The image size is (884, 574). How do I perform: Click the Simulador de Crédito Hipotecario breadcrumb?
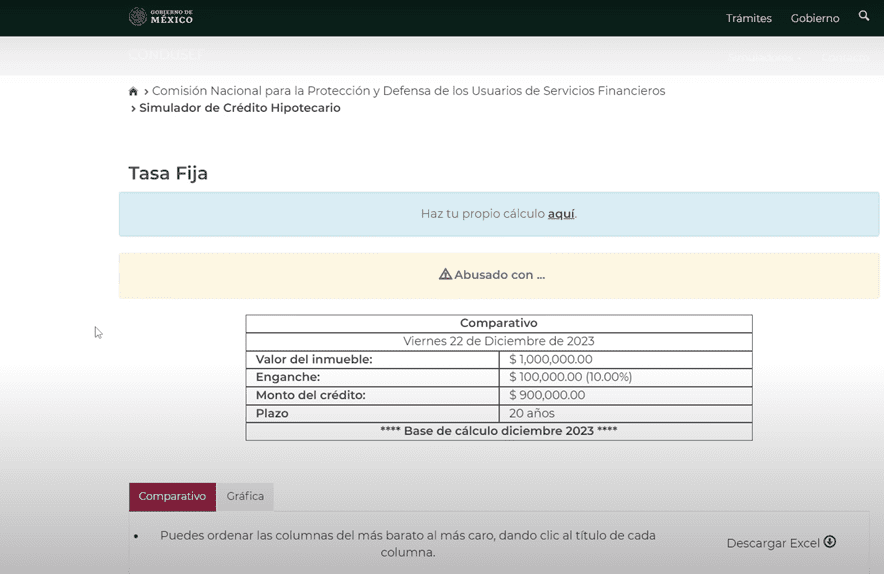pyautogui.click(x=240, y=108)
